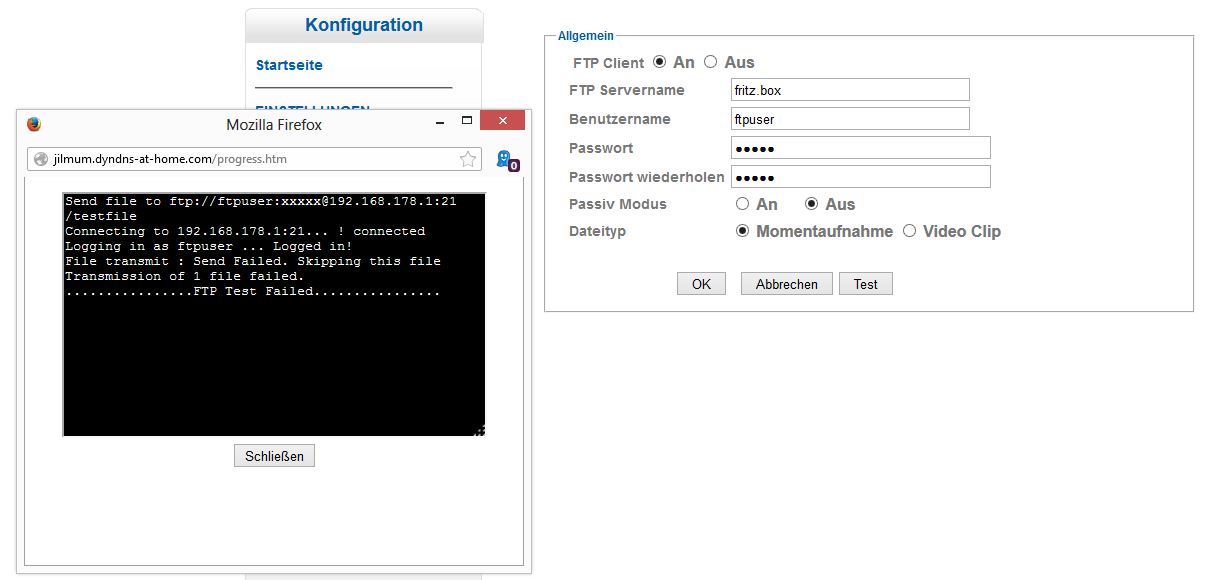The height and width of the screenshot is (580, 1226).
Task: Click the Firefox logo in popup title bar
Action: [34, 125]
